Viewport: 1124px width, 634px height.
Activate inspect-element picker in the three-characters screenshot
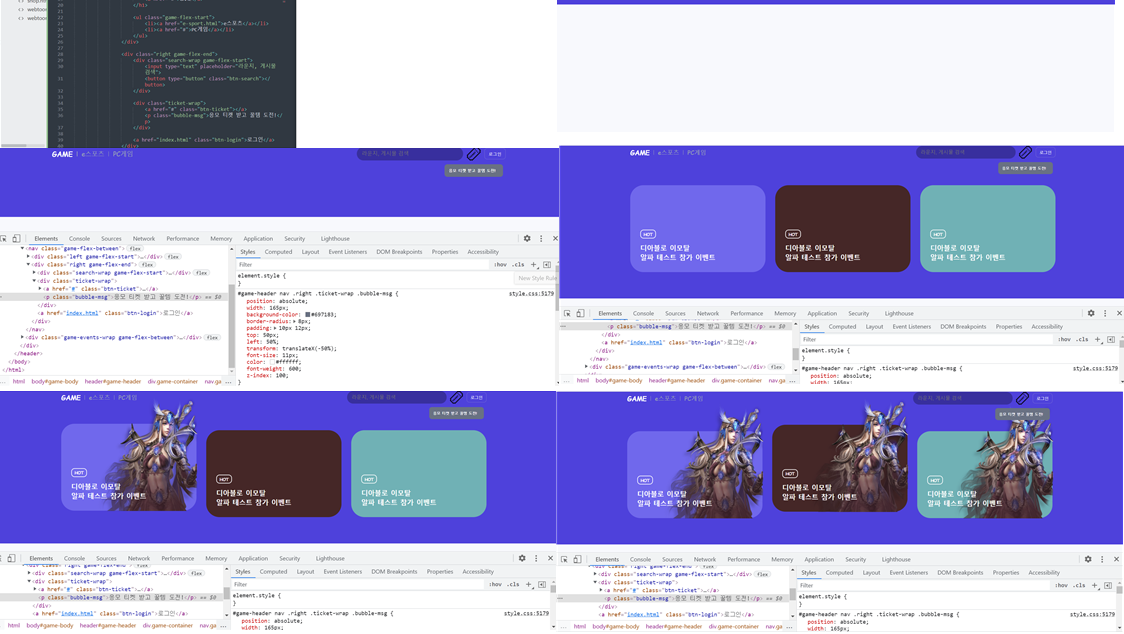tap(564, 559)
